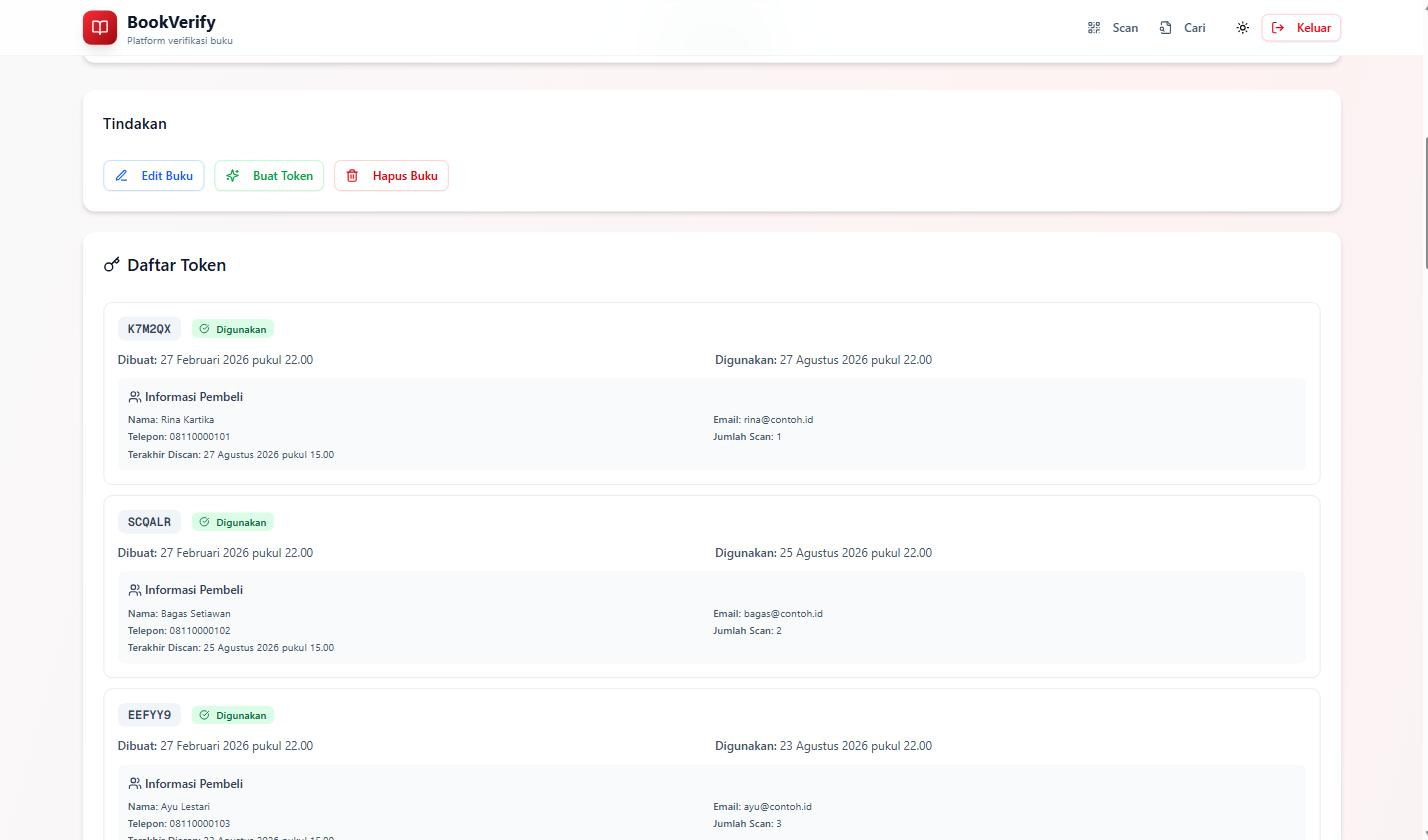This screenshot has width=1428, height=840.
Task: Click the Digunakan badge for EEFYY9
Action: tap(233, 715)
